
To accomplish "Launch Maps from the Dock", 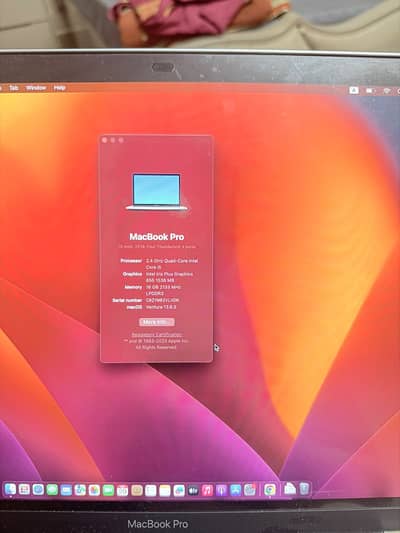I will pyautogui.click(x=80, y=490).
